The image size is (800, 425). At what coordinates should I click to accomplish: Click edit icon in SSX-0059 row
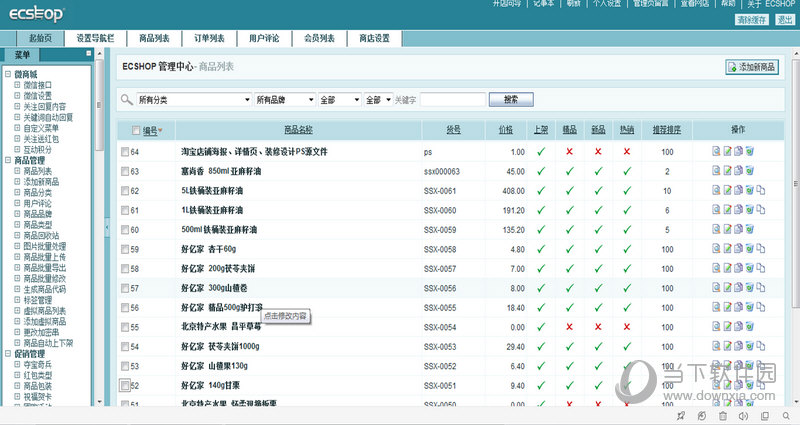click(728, 229)
